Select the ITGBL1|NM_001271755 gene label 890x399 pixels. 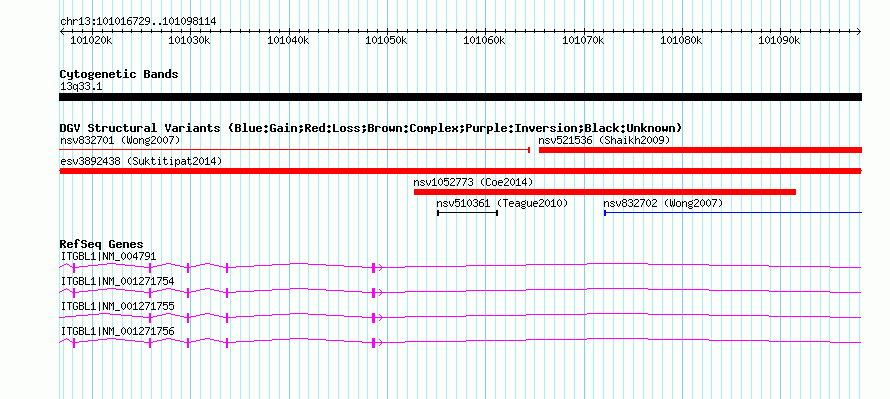tap(117, 306)
